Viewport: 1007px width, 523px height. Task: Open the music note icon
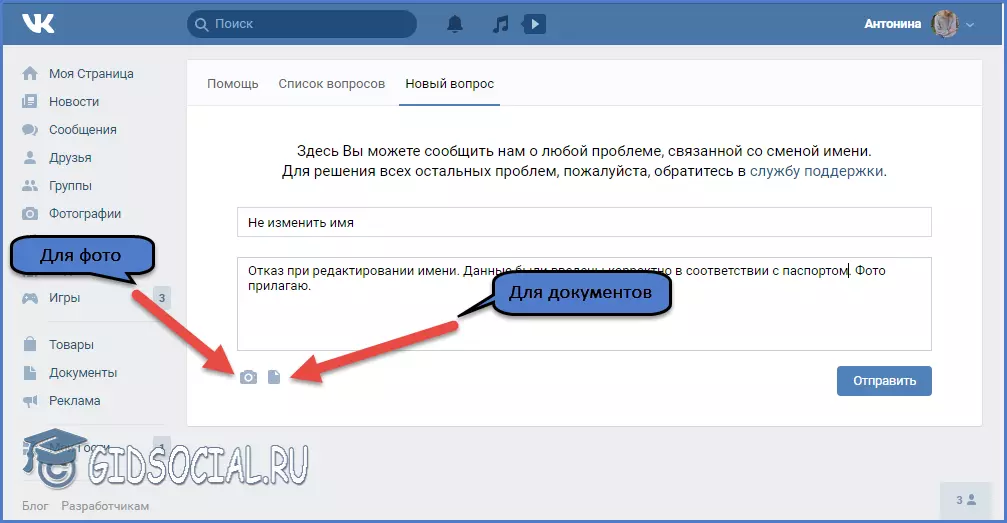click(x=501, y=24)
